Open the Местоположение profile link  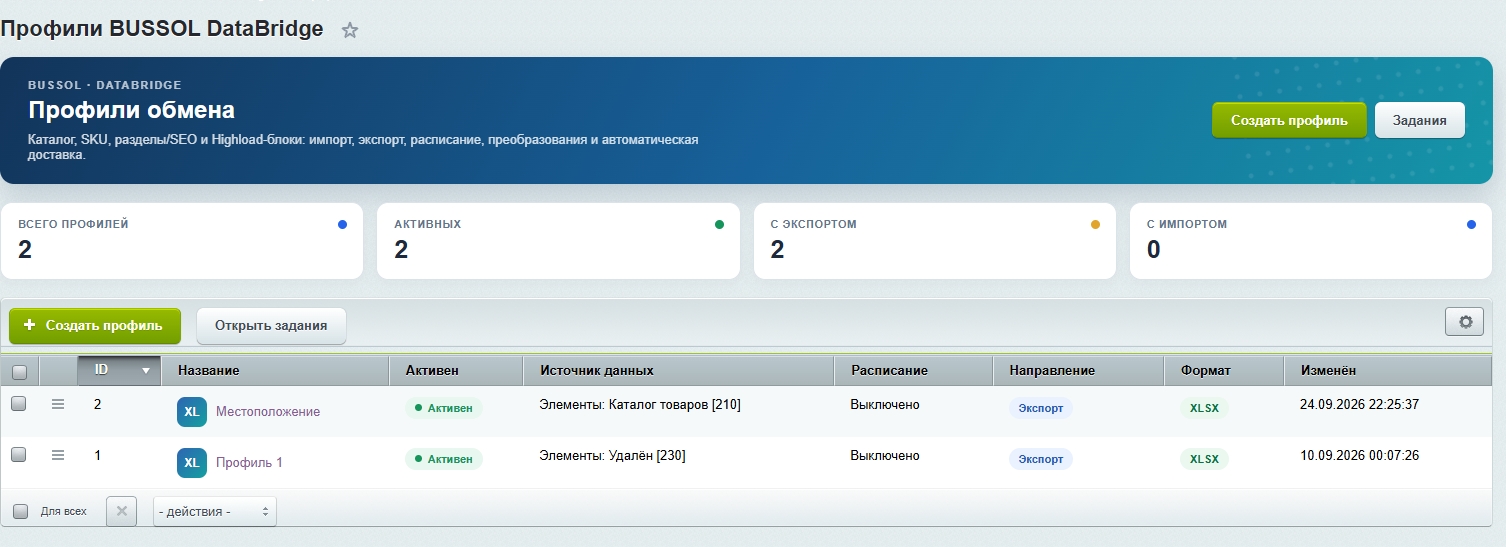[x=268, y=411]
